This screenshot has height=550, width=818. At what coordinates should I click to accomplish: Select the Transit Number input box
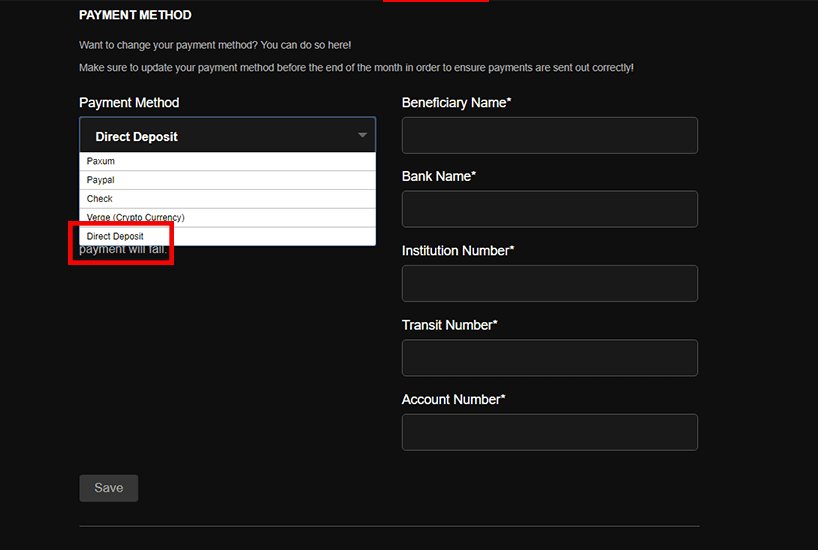pos(550,358)
